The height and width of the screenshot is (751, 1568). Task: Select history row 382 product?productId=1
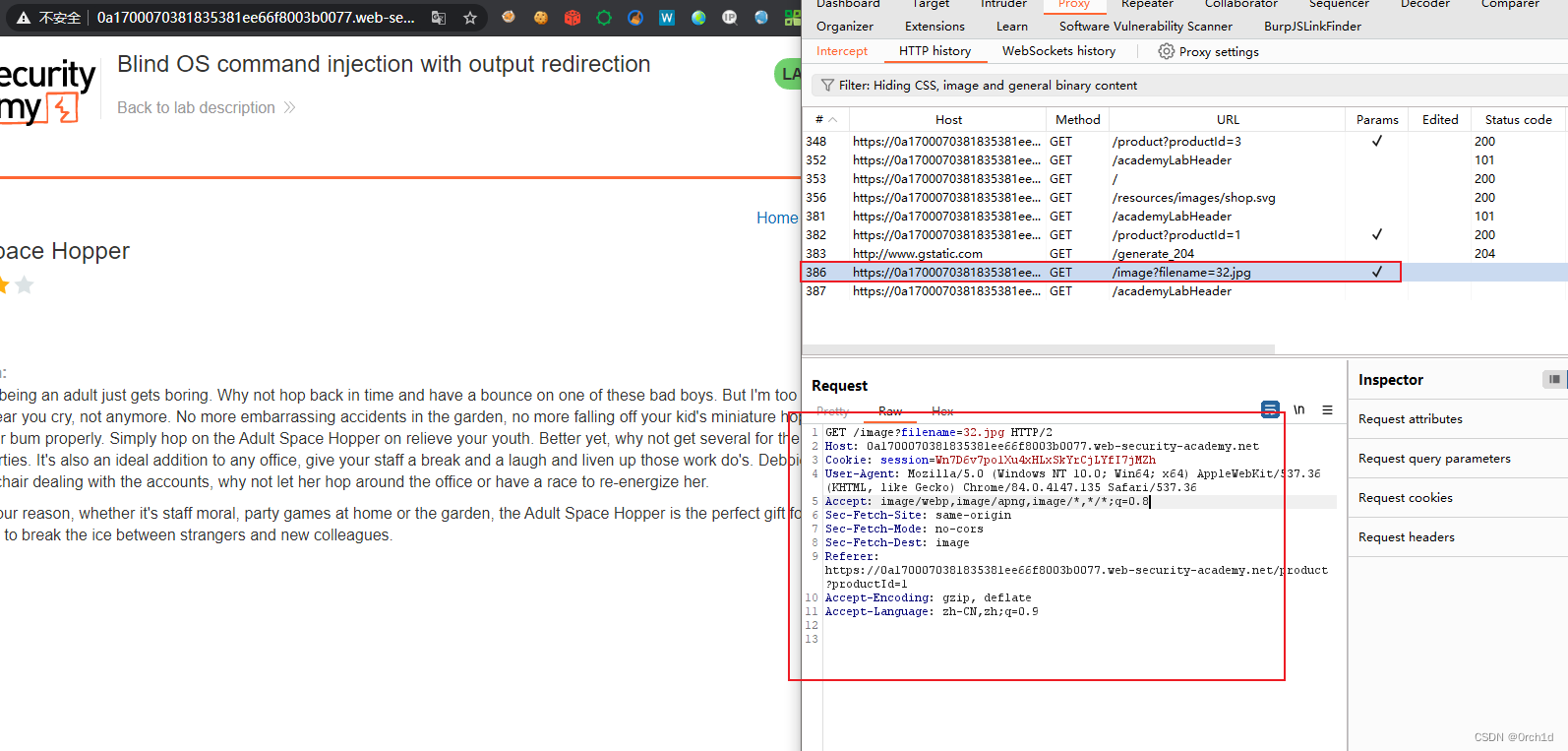(x=1184, y=235)
